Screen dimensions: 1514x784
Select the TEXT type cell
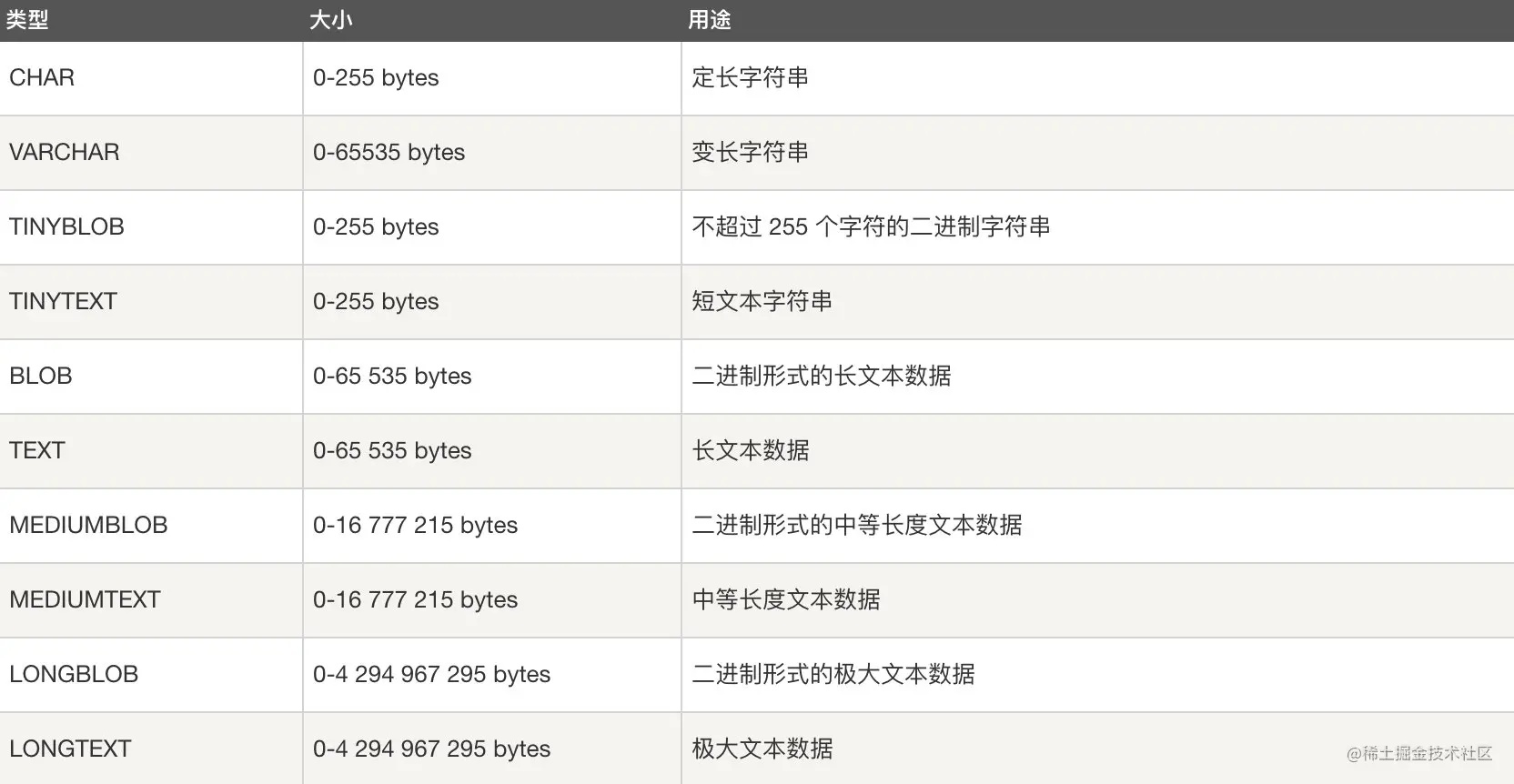click(x=36, y=451)
